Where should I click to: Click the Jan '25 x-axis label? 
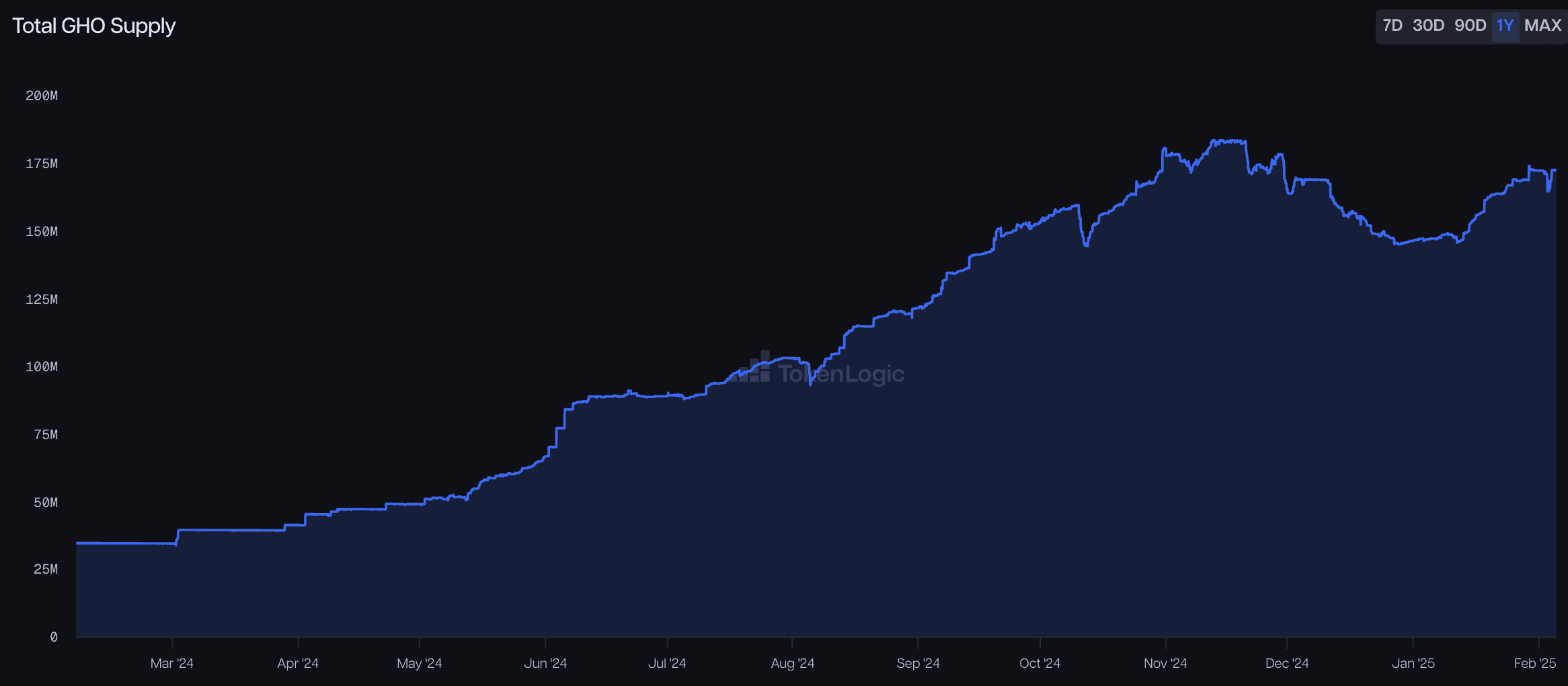pos(1413,663)
